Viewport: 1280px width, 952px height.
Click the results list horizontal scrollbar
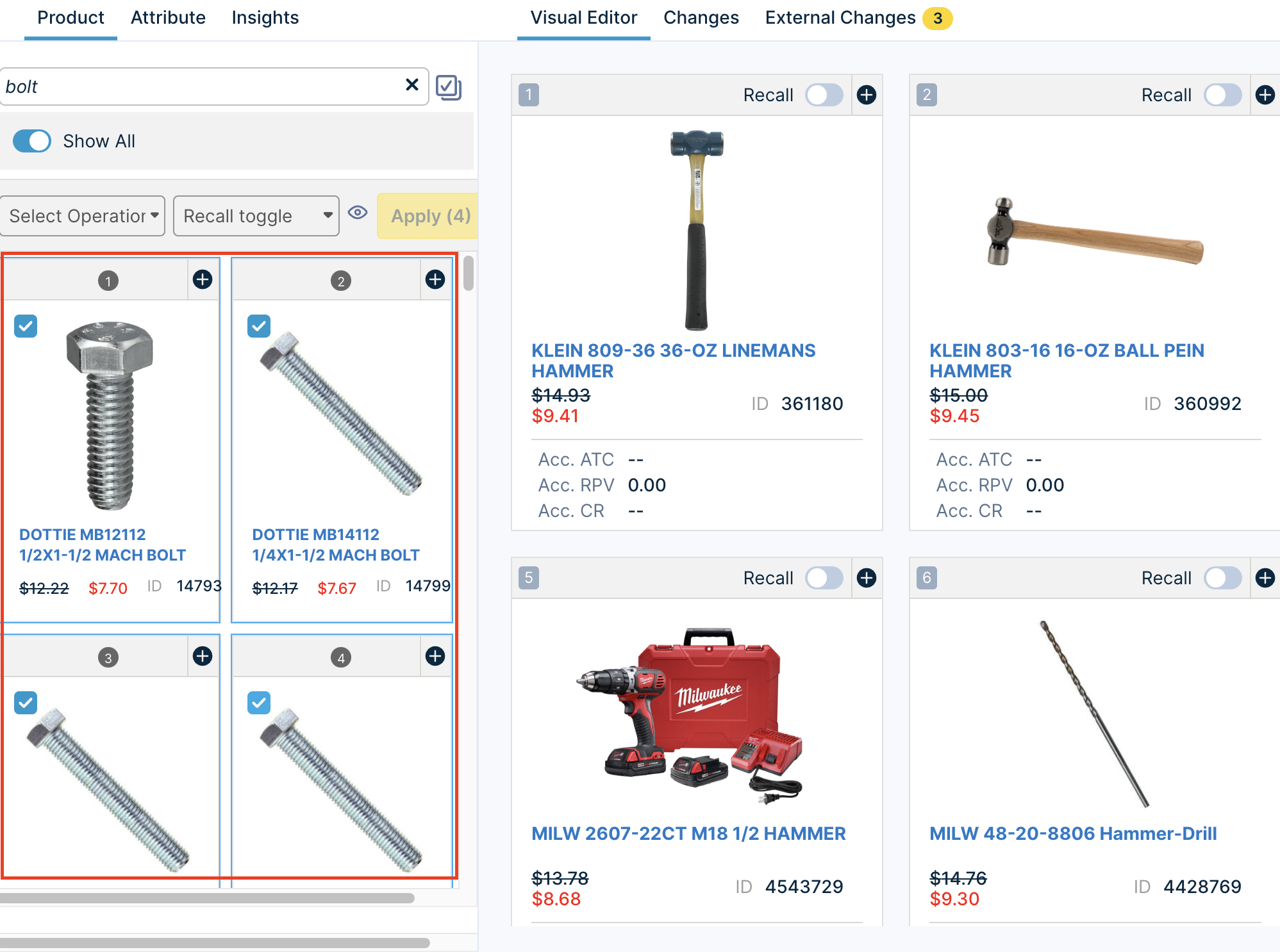206,898
